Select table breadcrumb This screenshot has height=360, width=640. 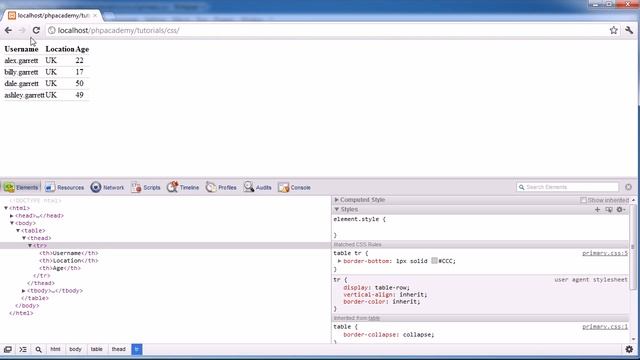click(97, 349)
